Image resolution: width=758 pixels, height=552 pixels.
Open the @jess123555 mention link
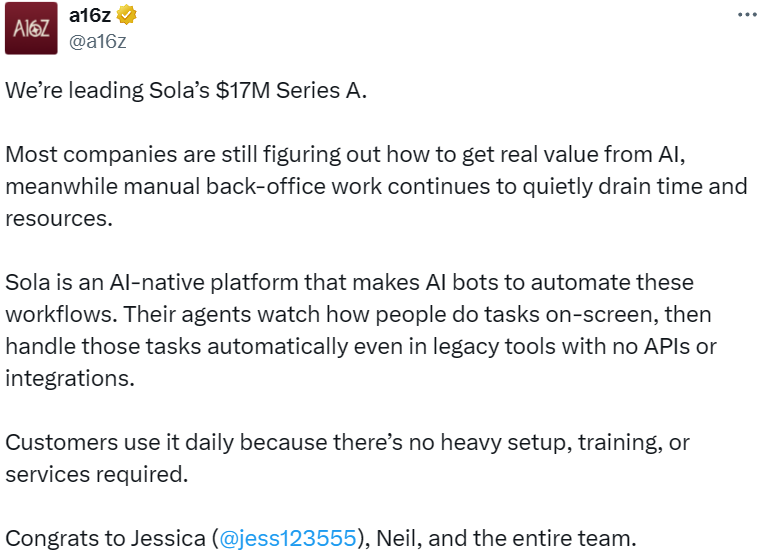pos(288,539)
